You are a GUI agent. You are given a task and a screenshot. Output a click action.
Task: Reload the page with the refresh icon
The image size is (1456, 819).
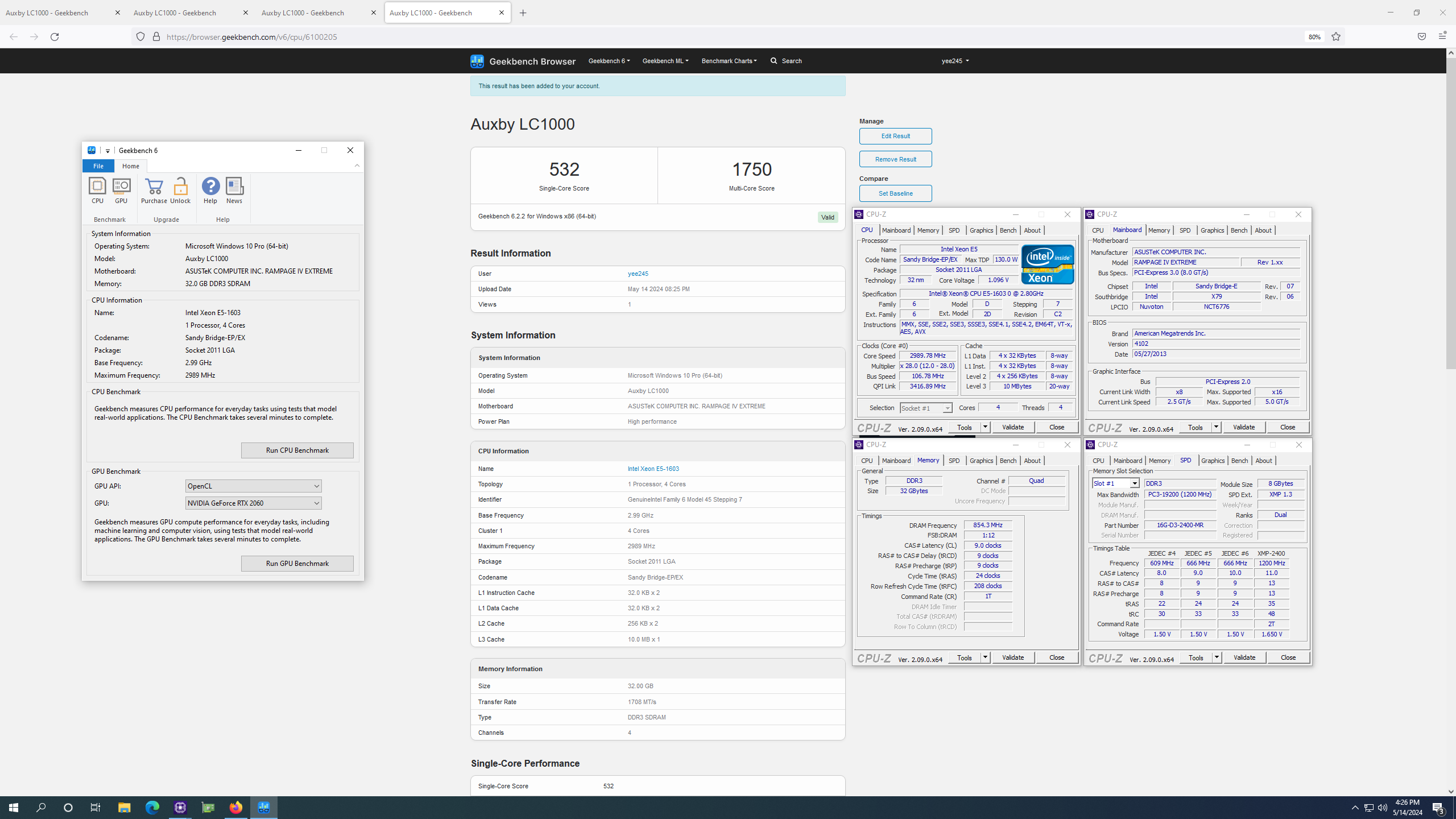click(55, 36)
